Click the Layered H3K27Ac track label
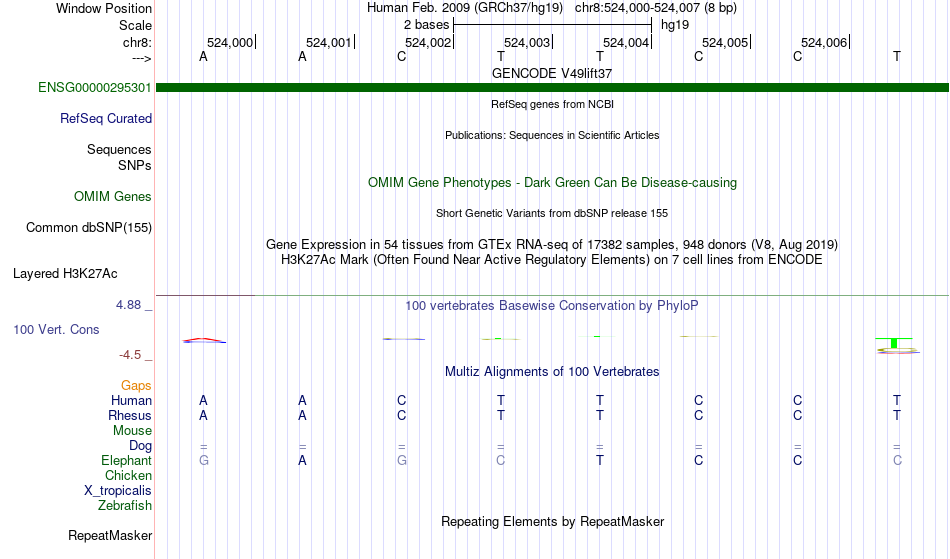Screen dimensions: 950x559 [x=65, y=274]
